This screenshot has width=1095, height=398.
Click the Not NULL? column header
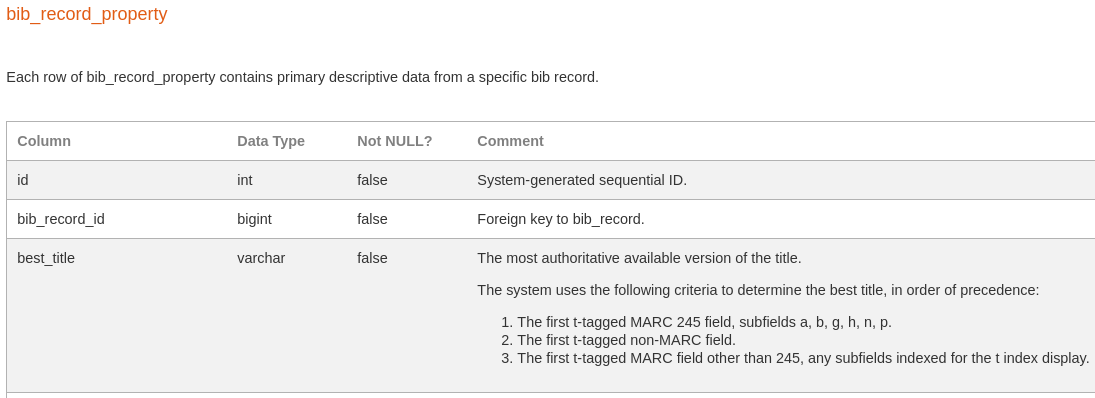[x=395, y=141]
